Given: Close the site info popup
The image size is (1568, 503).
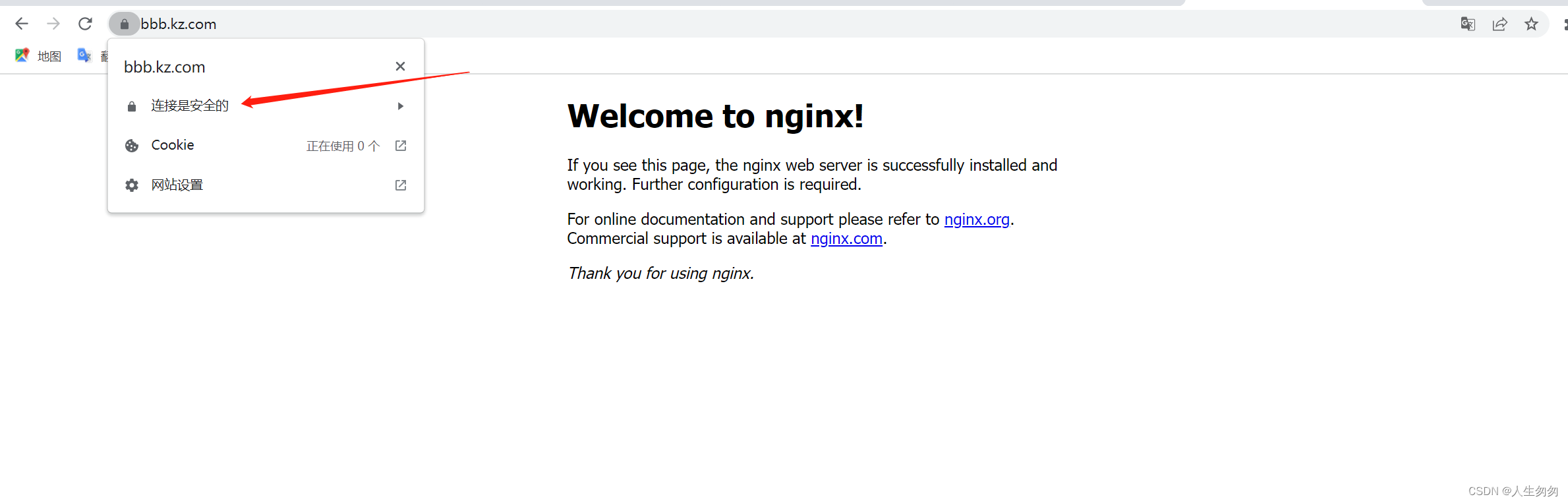Looking at the screenshot, I should click(x=400, y=66).
